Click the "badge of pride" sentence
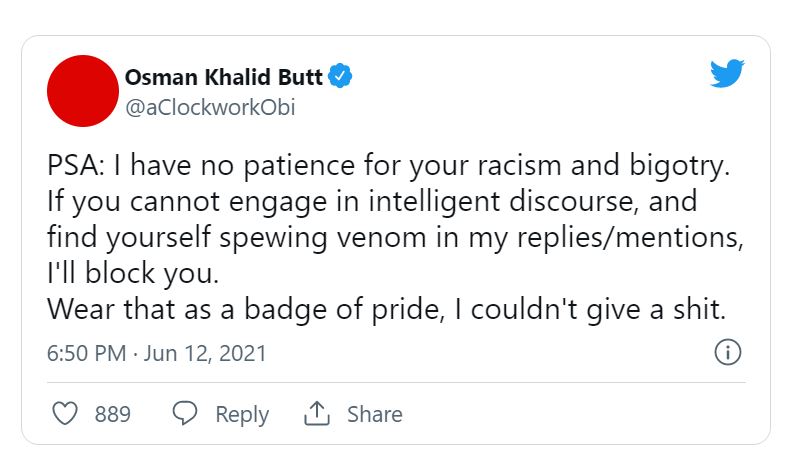The image size is (797, 462). click(x=386, y=309)
